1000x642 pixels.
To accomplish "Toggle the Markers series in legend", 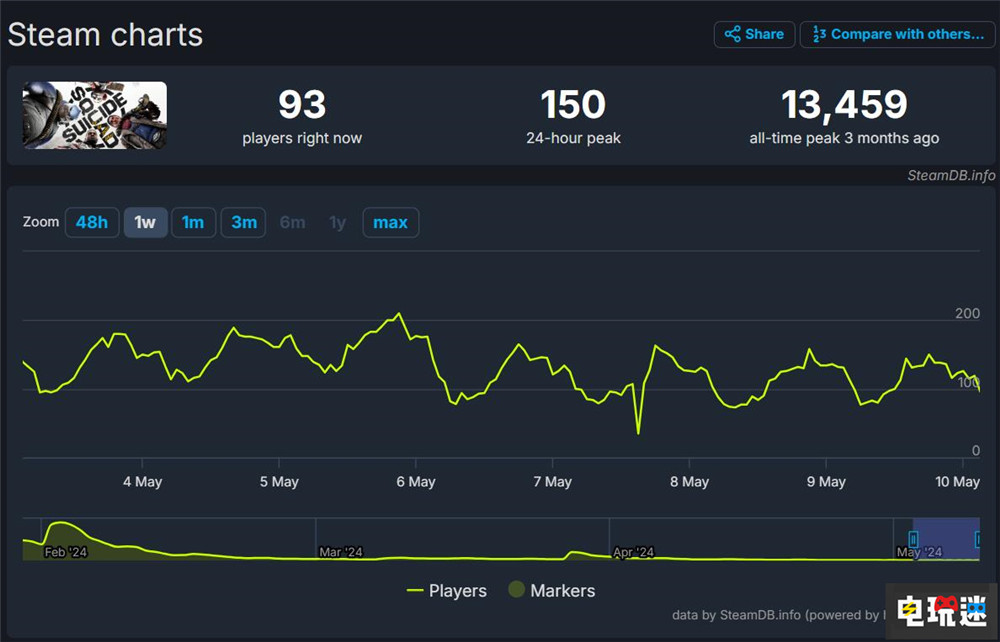I will [551, 591].
